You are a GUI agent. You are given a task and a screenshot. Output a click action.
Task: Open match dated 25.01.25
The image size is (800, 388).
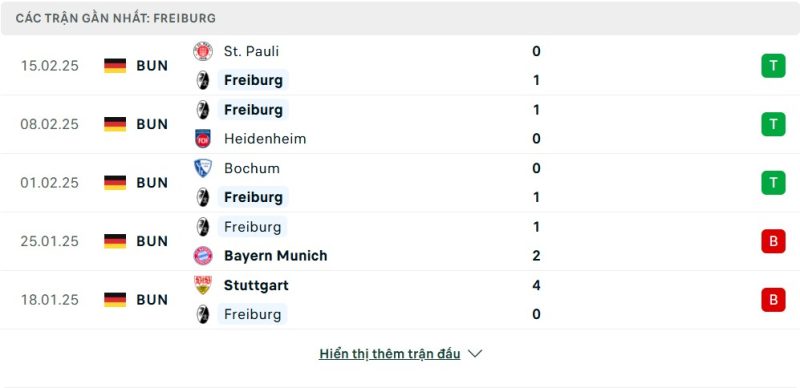pos(400,241)
